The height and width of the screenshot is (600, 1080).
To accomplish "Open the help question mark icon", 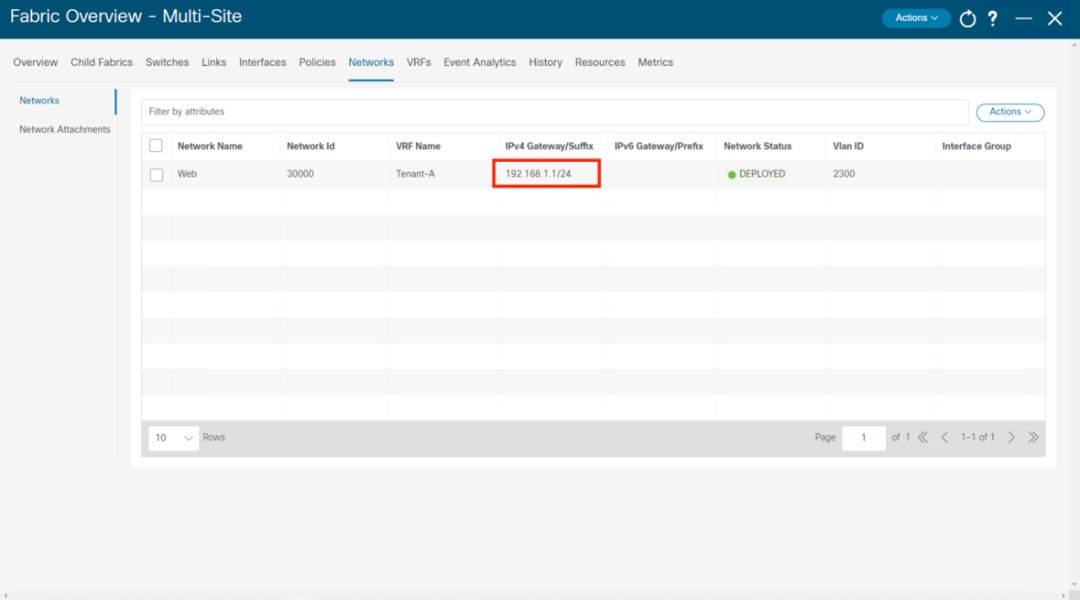I will point(993,19).
